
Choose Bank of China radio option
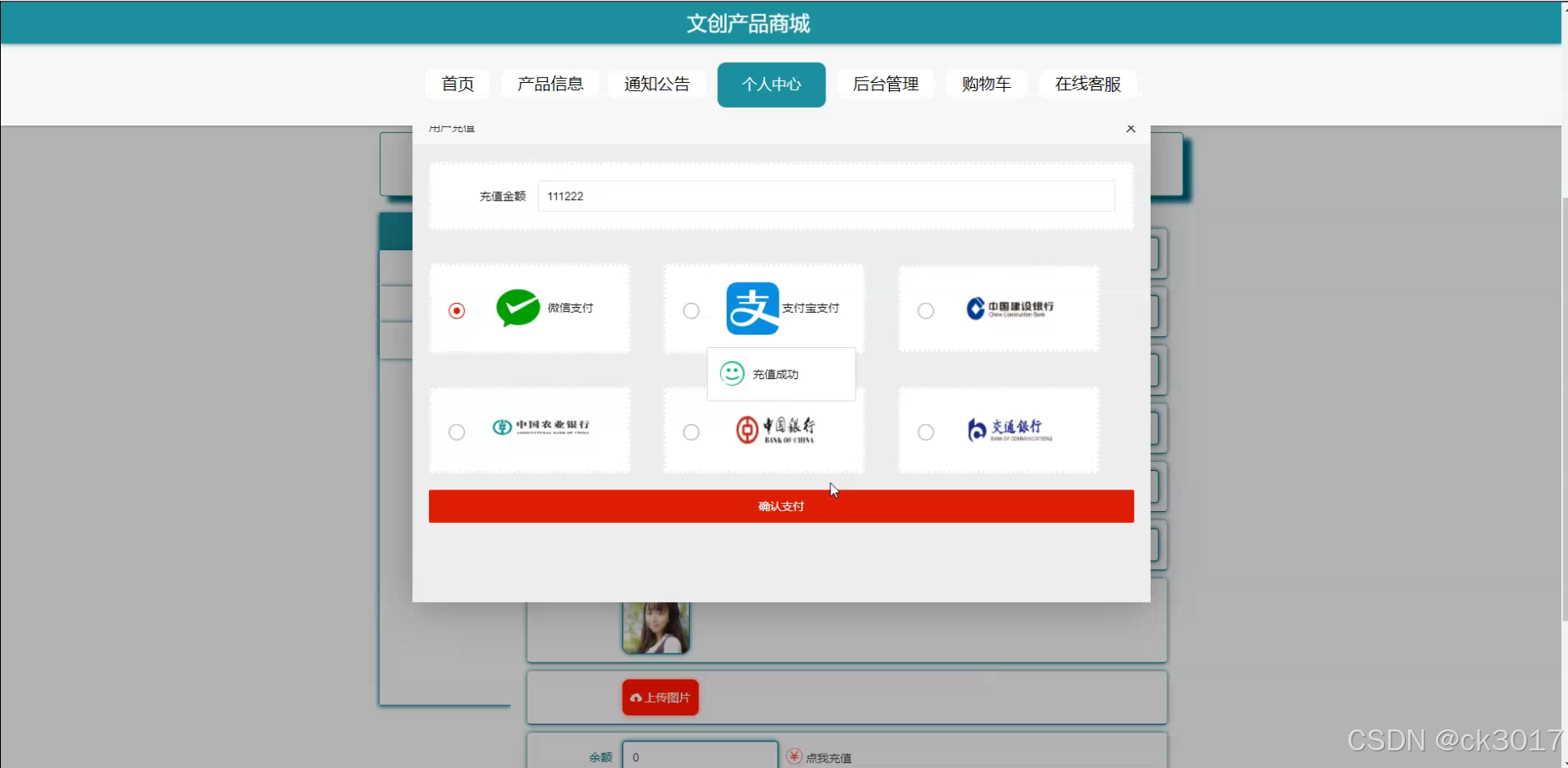tap(691, 432)
